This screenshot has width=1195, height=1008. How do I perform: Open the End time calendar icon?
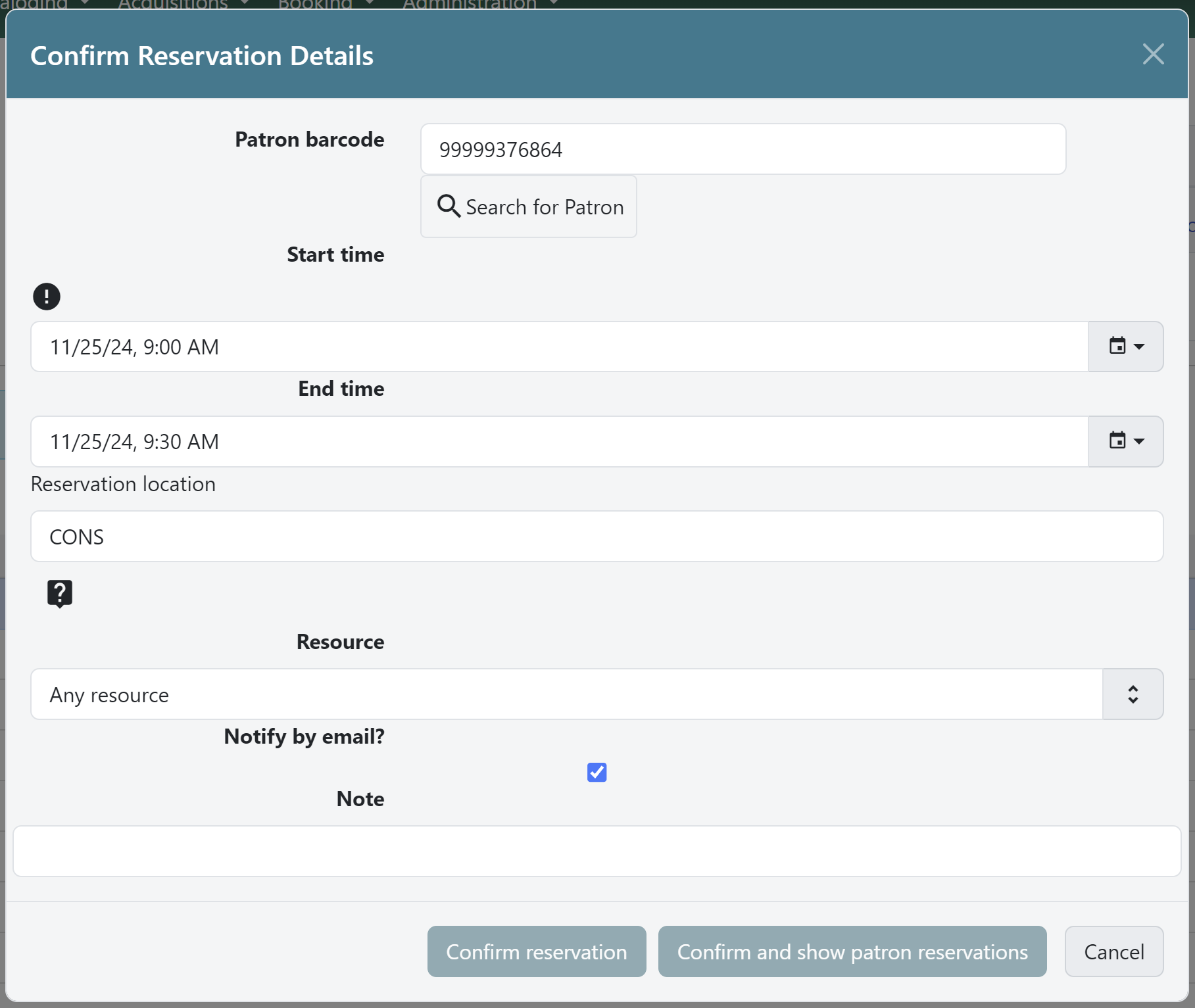(1118, 441)
